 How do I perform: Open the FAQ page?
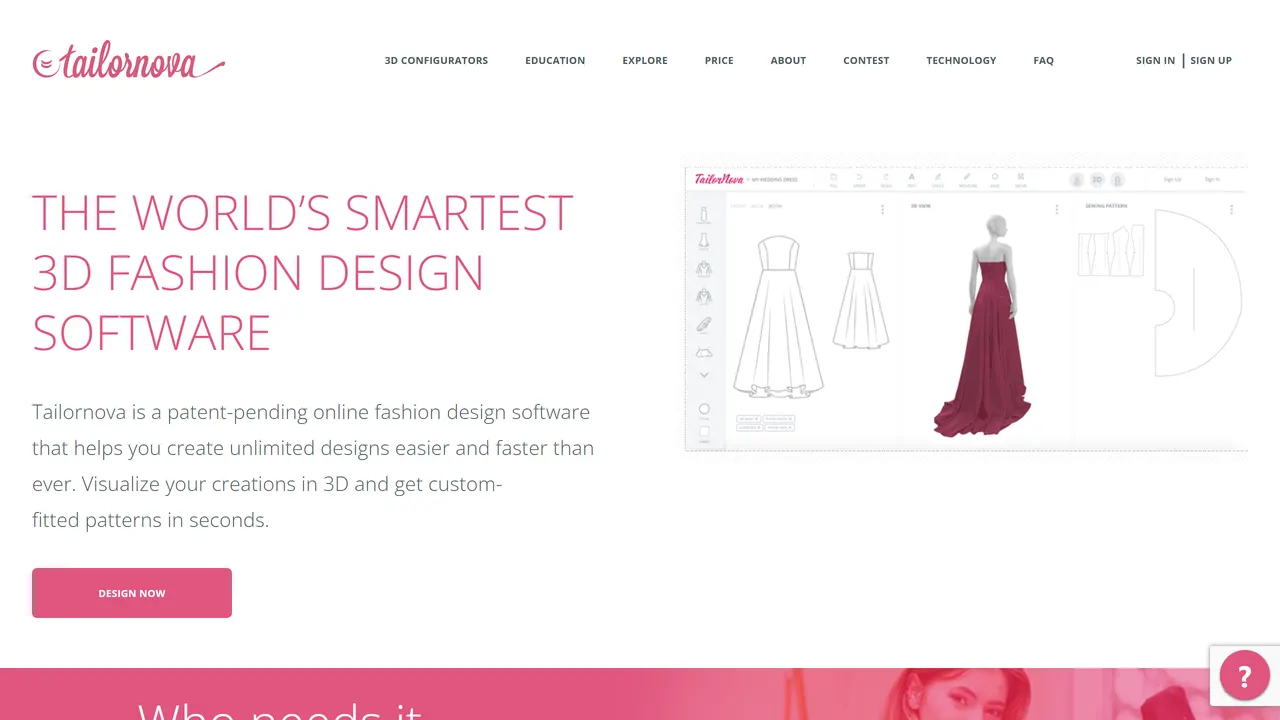pyautogui.click(x=1043, y=61)
